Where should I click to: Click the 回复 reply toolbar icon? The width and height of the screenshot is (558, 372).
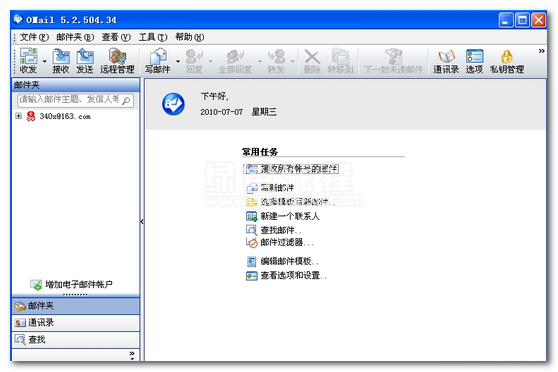(194, 61)
